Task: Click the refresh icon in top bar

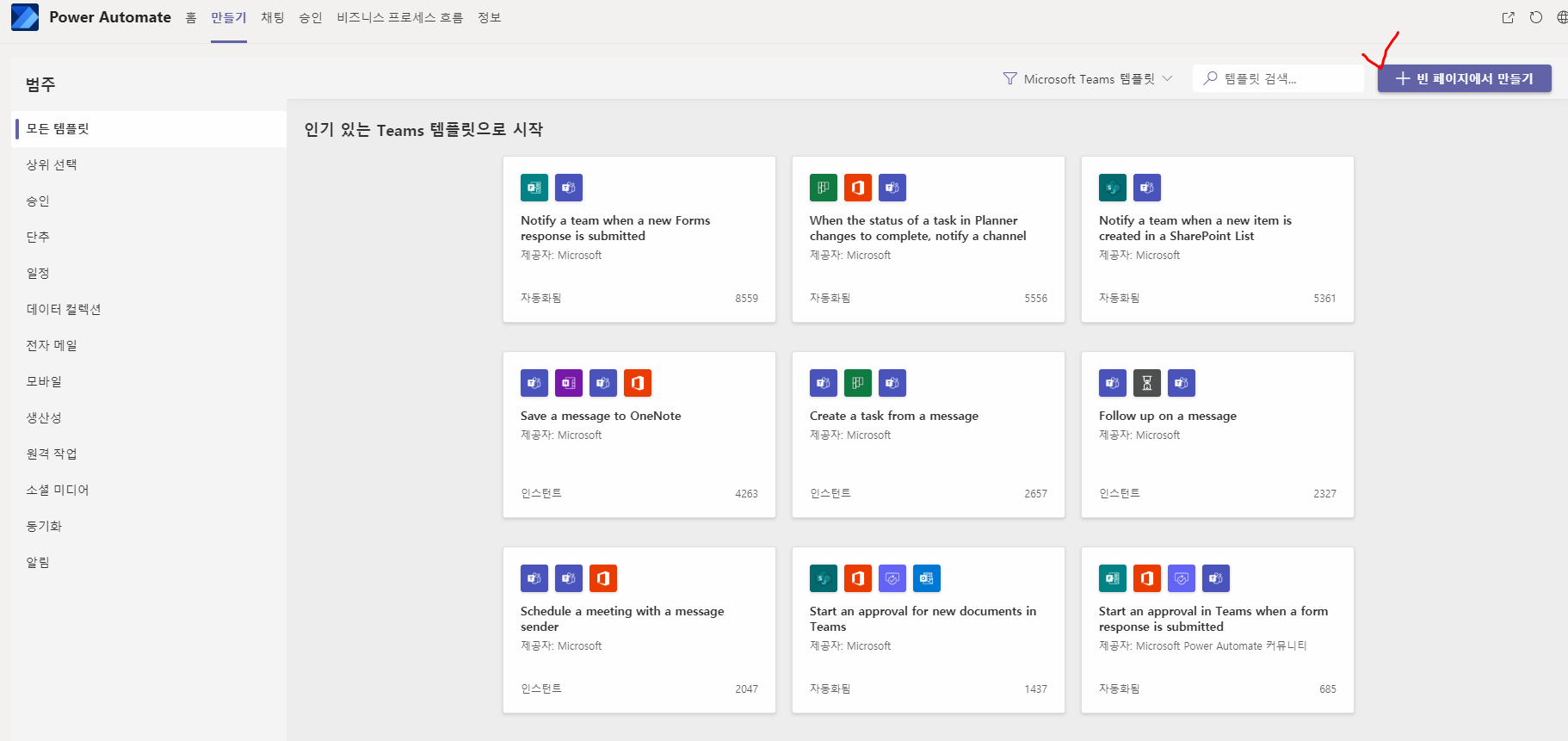Action: 1536,17
